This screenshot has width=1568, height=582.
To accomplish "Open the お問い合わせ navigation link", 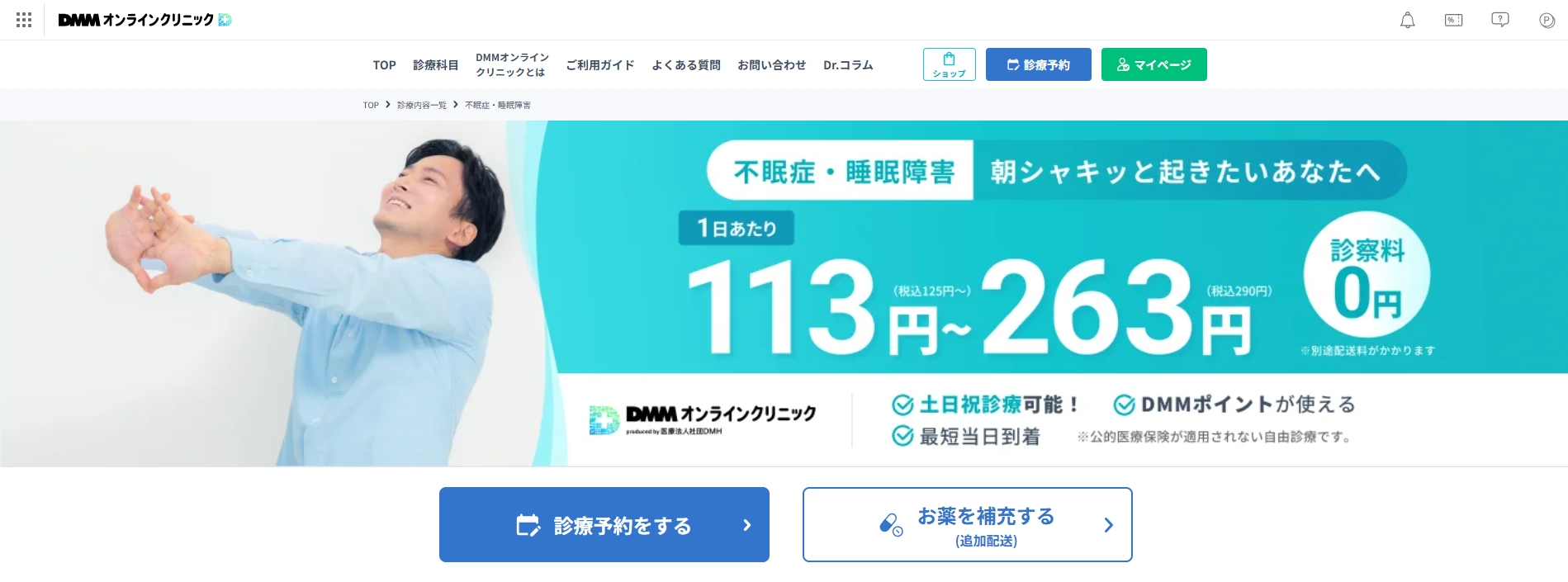I will [x=772, y=64].
